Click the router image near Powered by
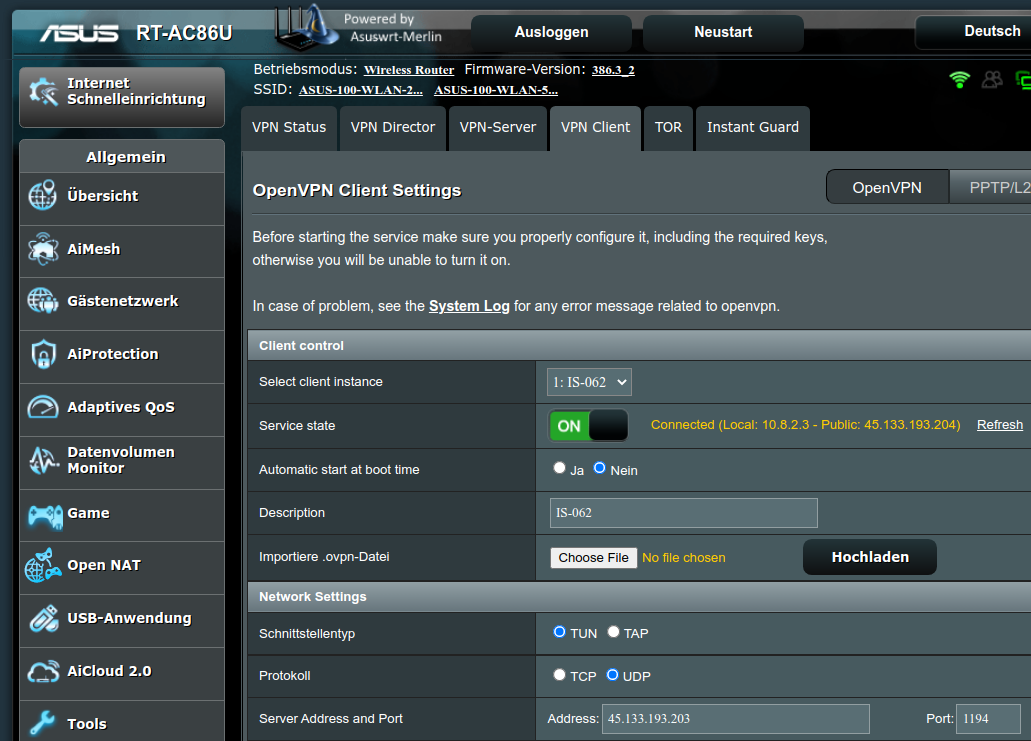The height and width of the screenshot is (741, 1031). tap(306, 28)
